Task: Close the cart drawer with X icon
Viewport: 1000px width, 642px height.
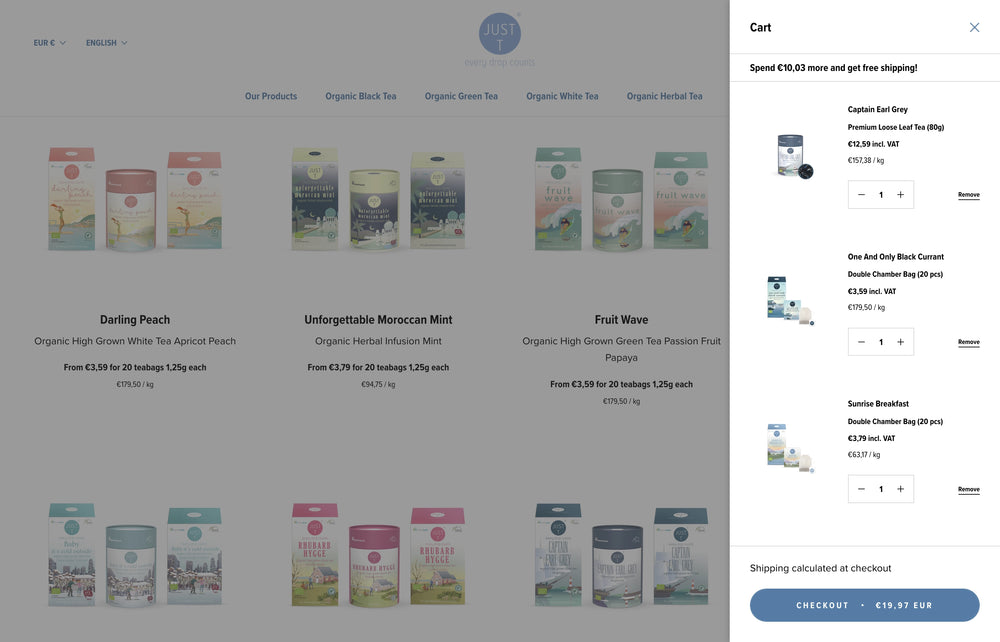Action: (x=974, y=27)
